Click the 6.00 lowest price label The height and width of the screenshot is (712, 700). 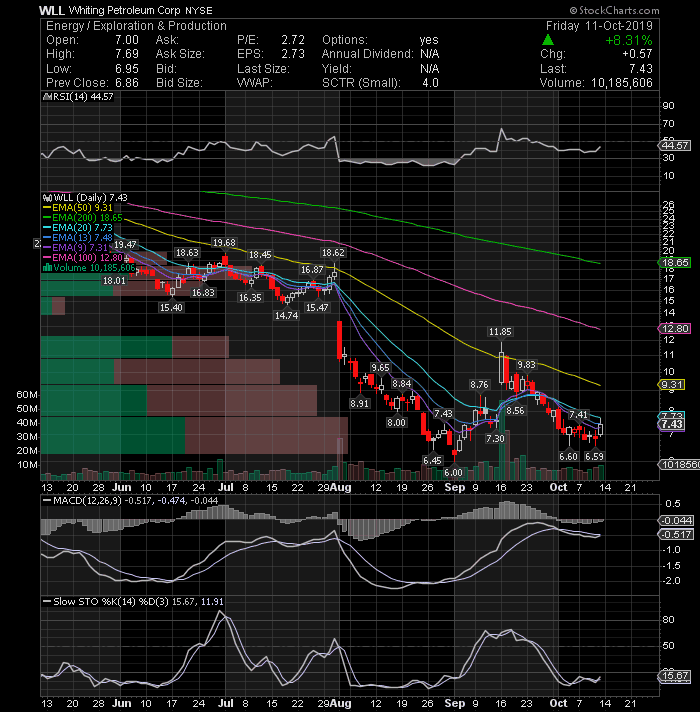point(454,473)
